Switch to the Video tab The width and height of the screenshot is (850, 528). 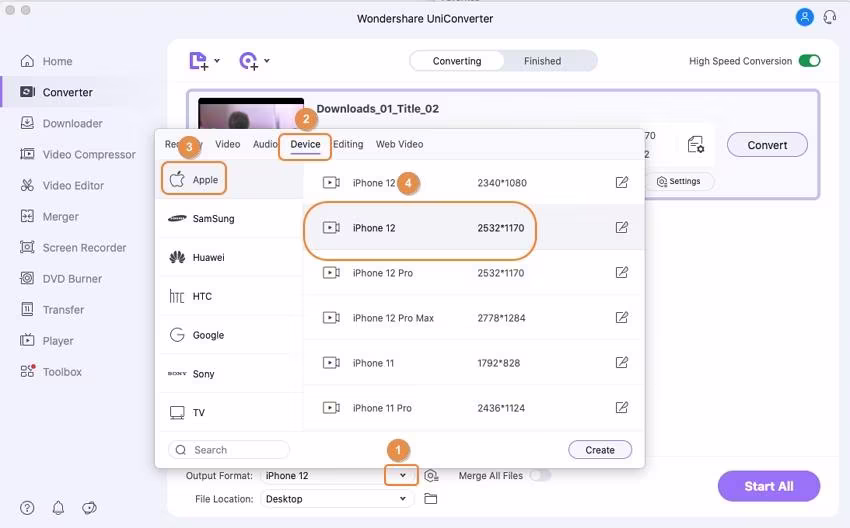tap(228, 144)
